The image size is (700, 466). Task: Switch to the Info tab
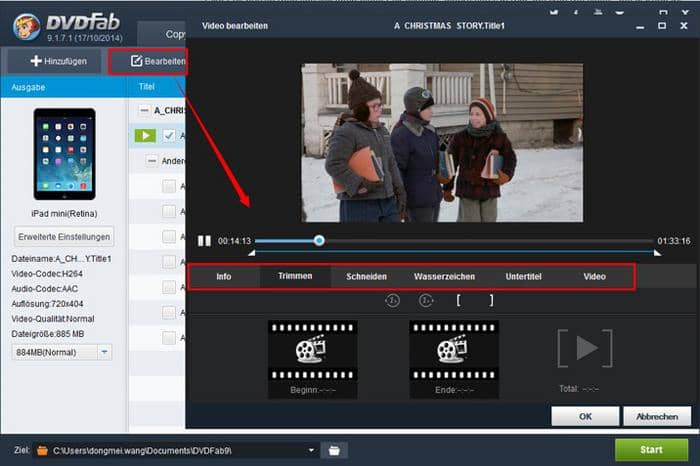click(224, 277)
